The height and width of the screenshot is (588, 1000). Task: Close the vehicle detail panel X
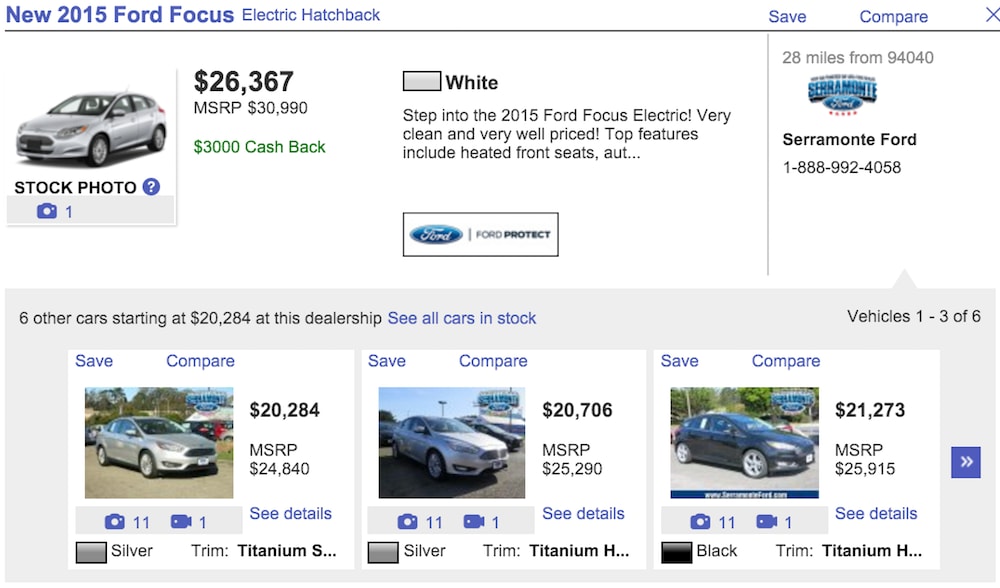pos(992,14)
